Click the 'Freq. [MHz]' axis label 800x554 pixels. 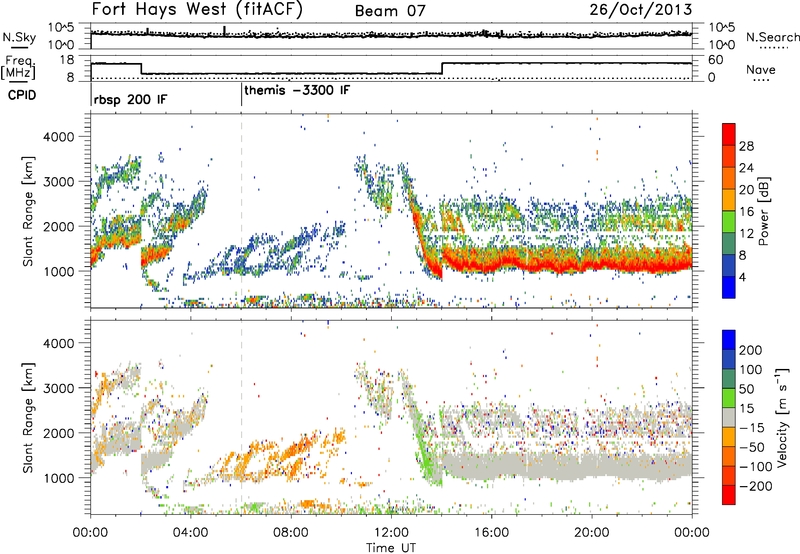click(x=18, y=67)
